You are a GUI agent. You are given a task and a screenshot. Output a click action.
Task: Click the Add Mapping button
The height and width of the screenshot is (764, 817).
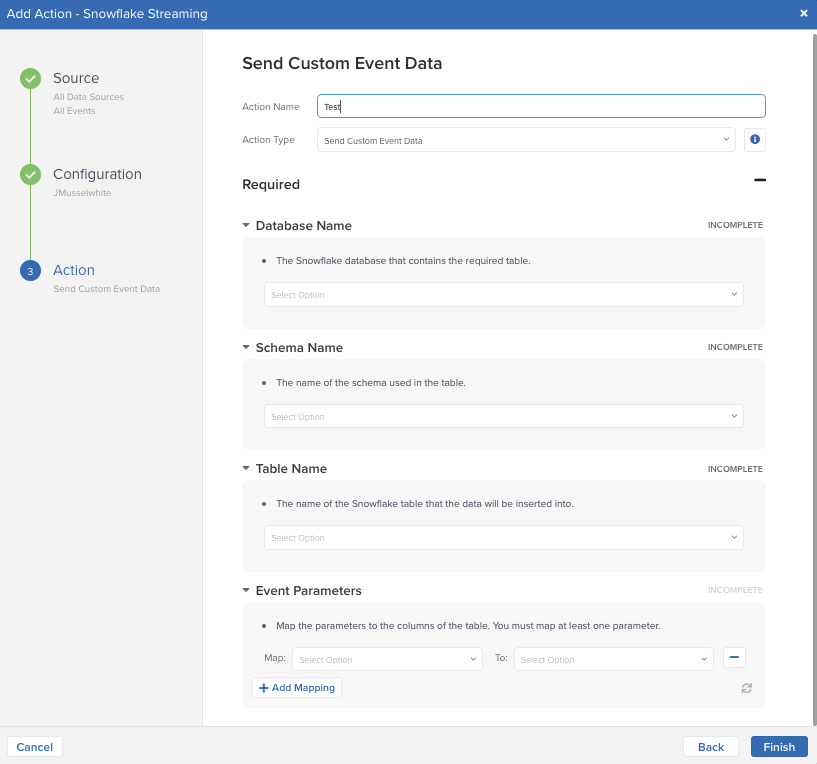pyautogui.click(x=297, y=688)
